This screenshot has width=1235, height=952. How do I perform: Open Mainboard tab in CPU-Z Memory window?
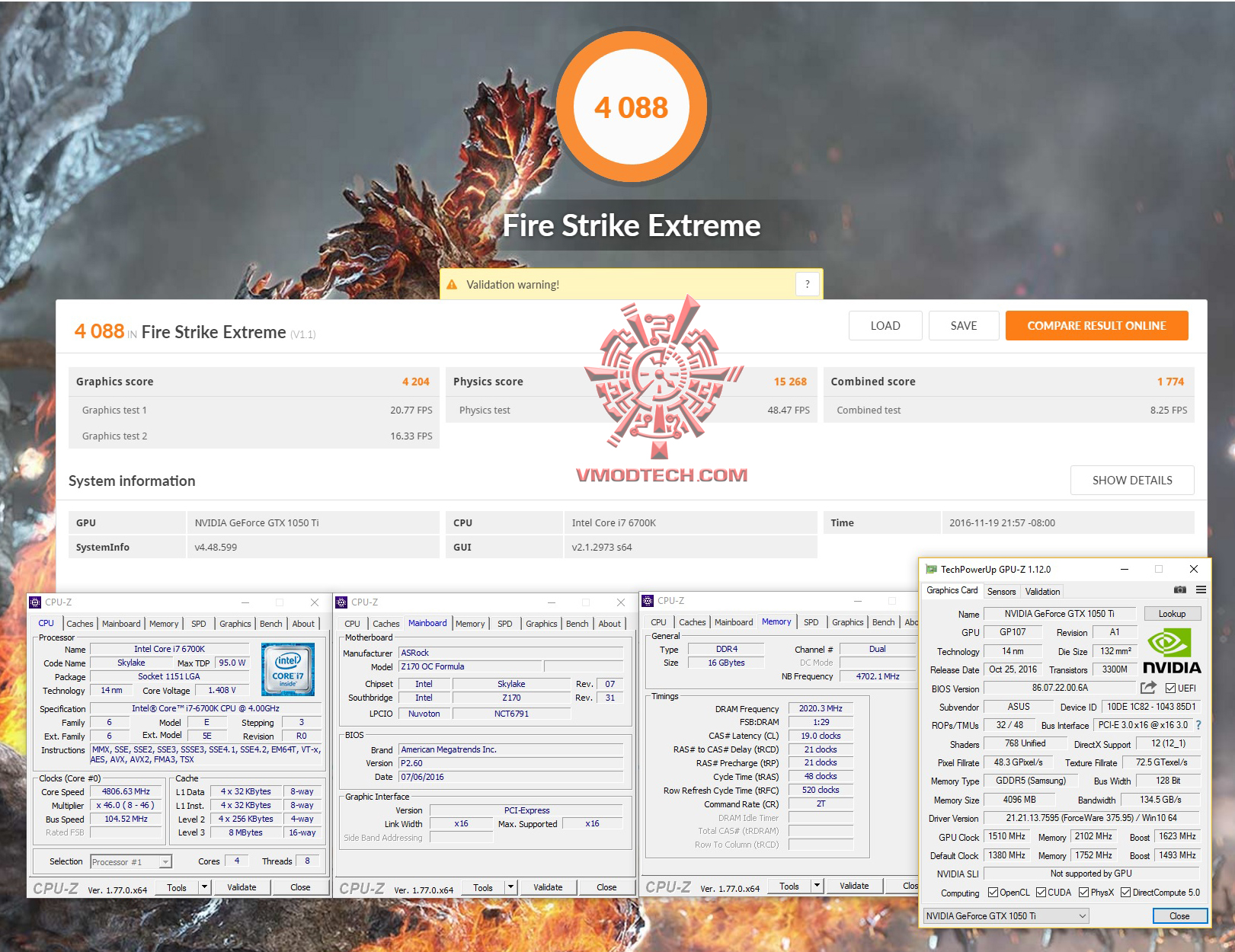click(734, 622)
